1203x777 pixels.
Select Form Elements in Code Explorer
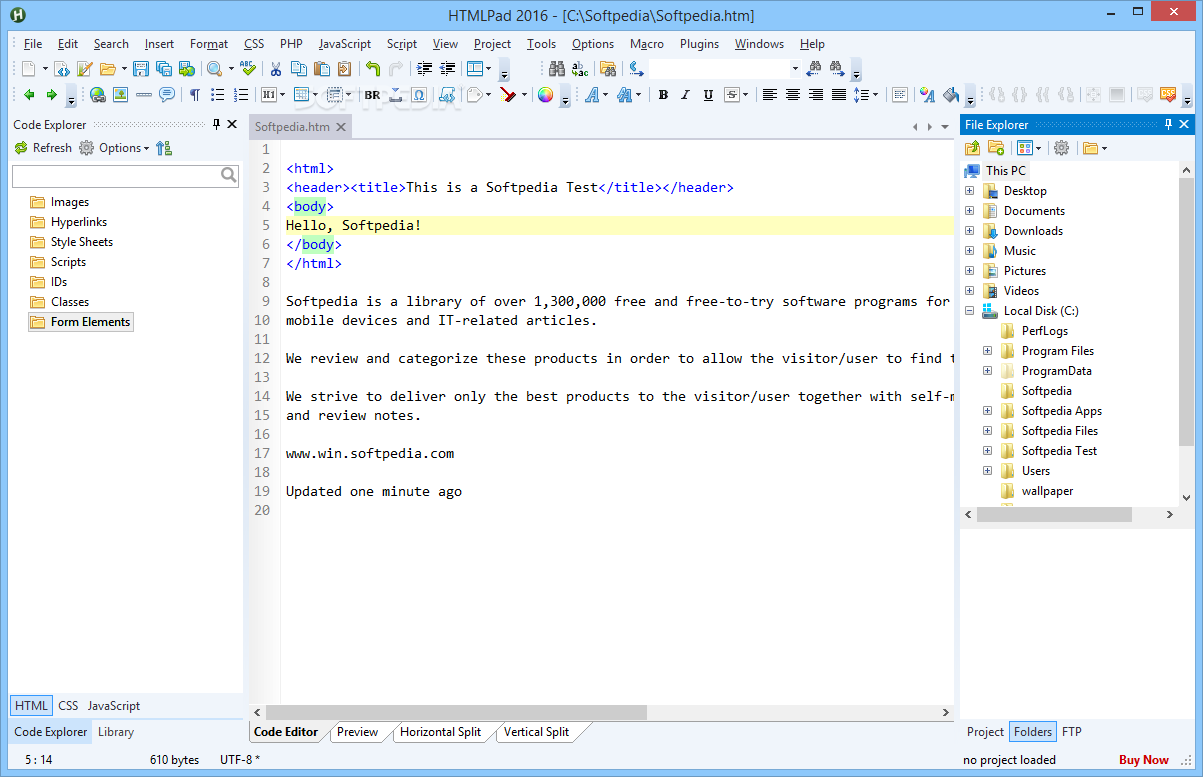(81, 322)
